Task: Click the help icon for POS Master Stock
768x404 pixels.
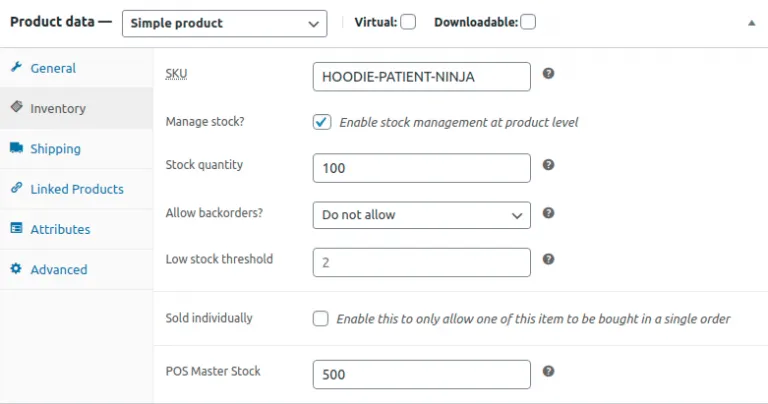Action: [x=548, y=371]
